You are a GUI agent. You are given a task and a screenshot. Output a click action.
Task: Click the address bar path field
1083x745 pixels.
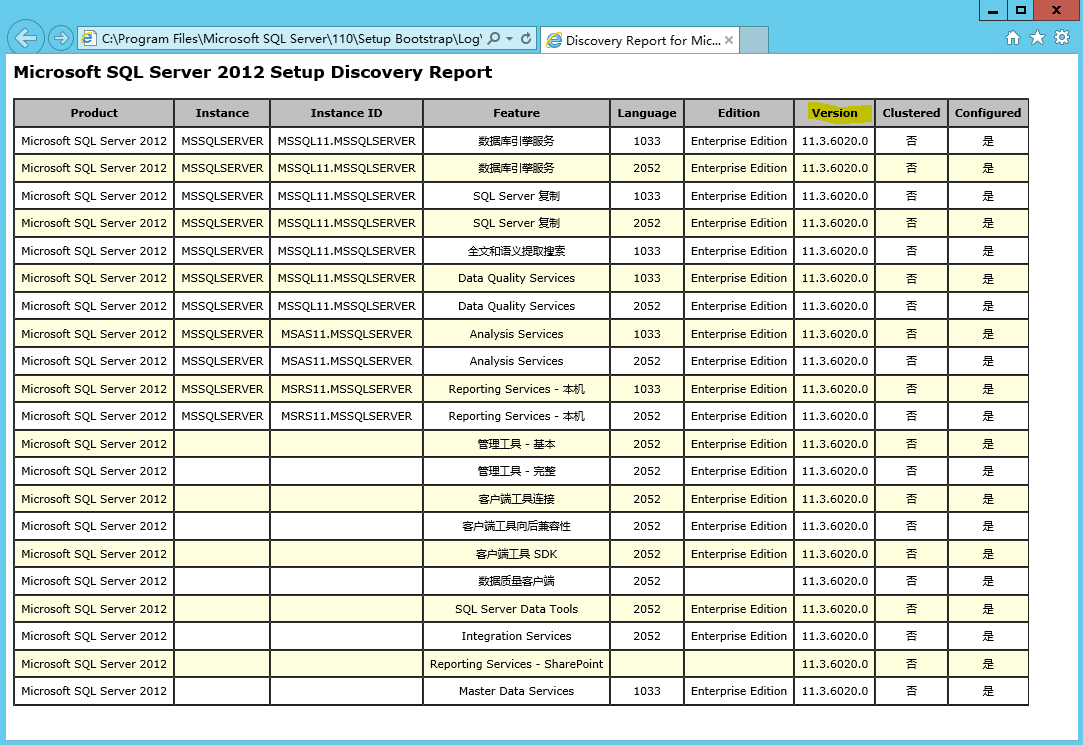tap(290, 39)
